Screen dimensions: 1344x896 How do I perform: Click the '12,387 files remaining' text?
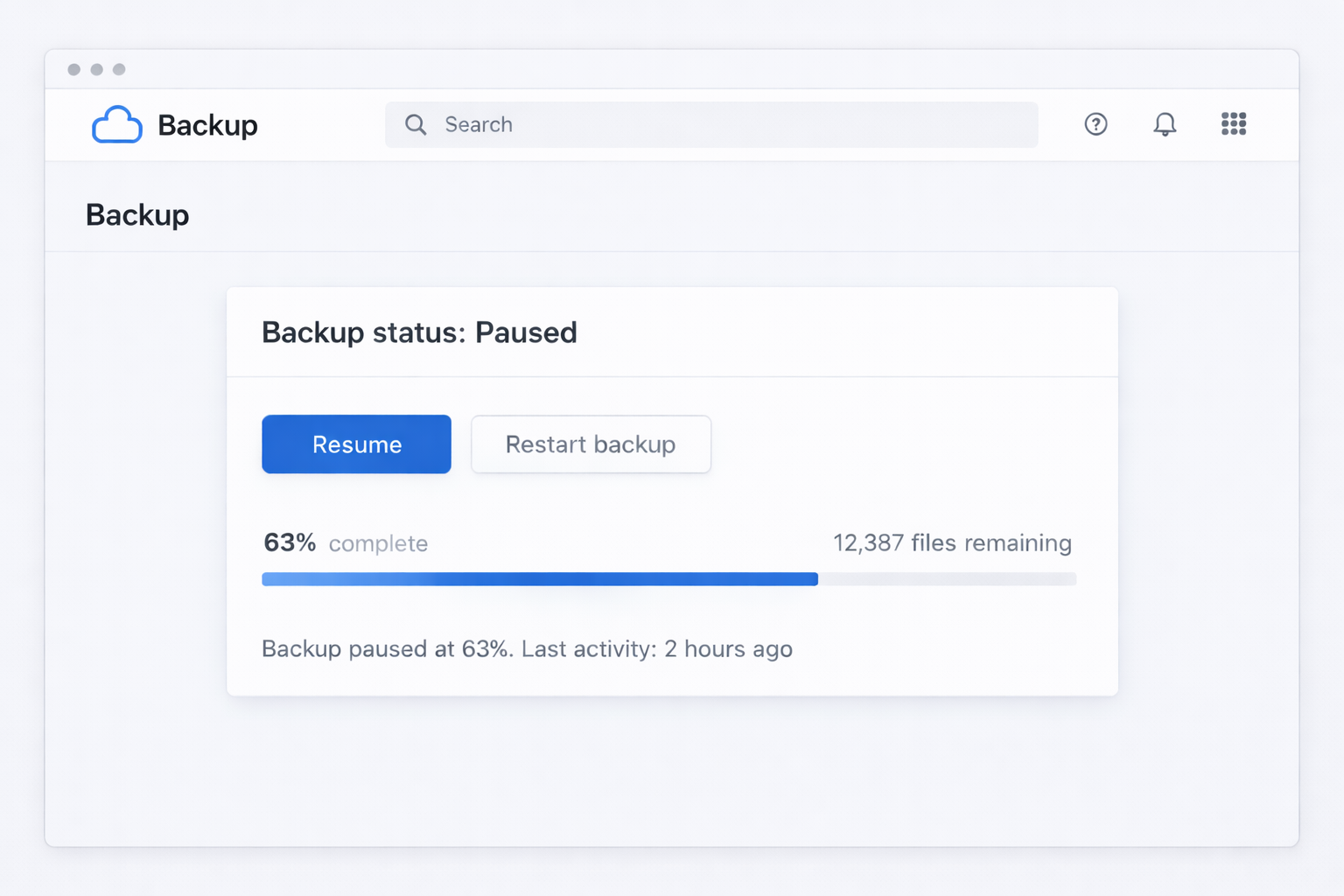pyautogui.click(x=952, y=542)
